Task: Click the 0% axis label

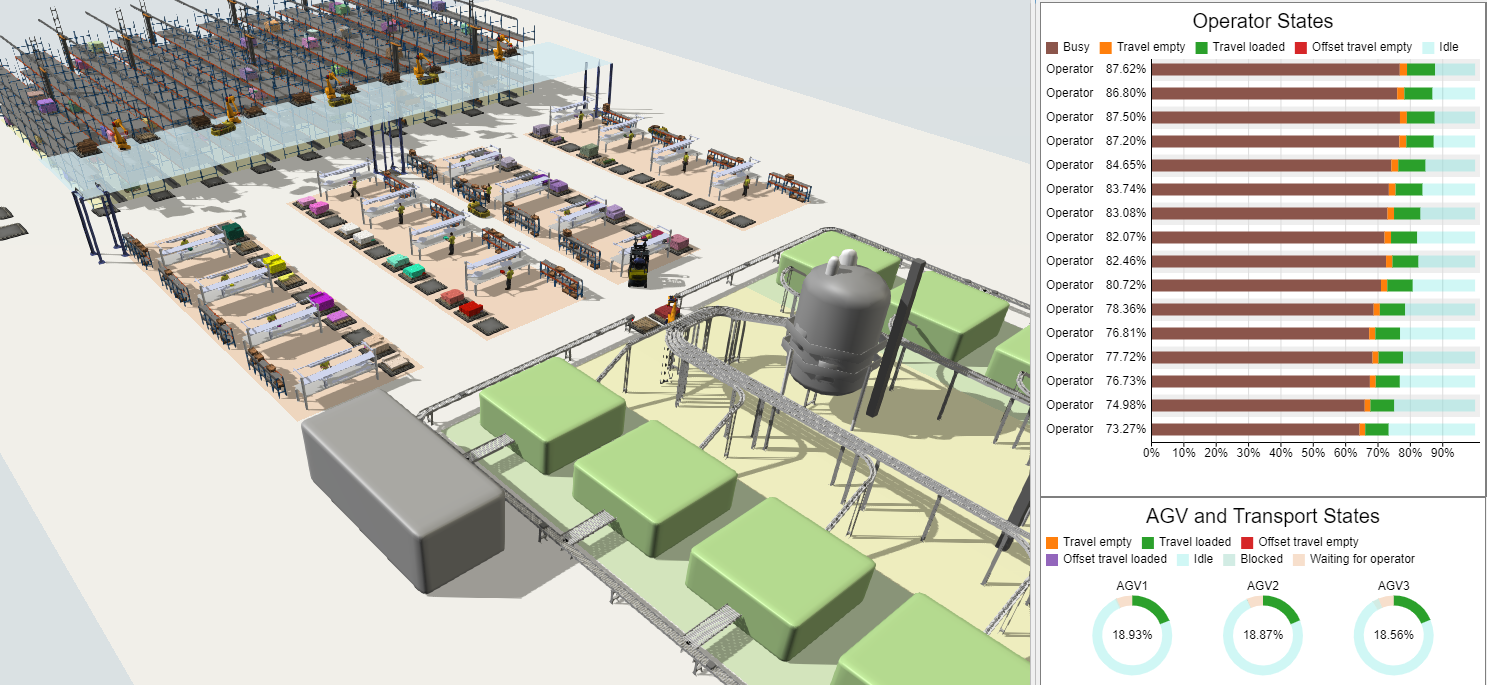Action: point(1151,453)
